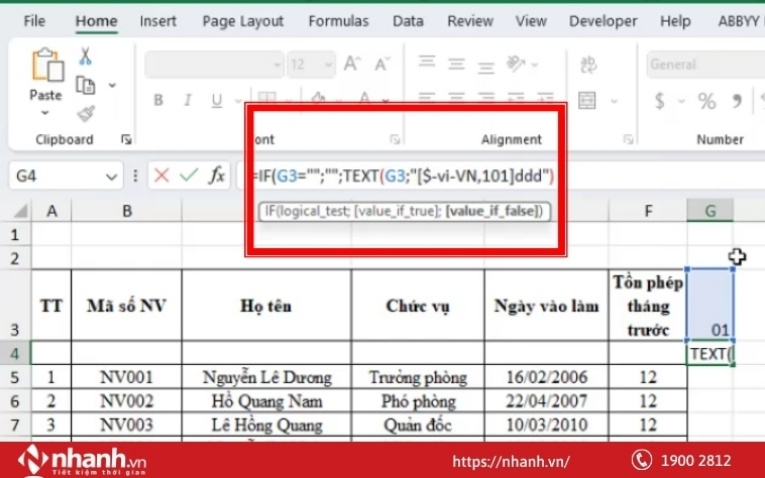Click the Bottom Align icon
Screen dimensions: 765x478
(486, 67)
